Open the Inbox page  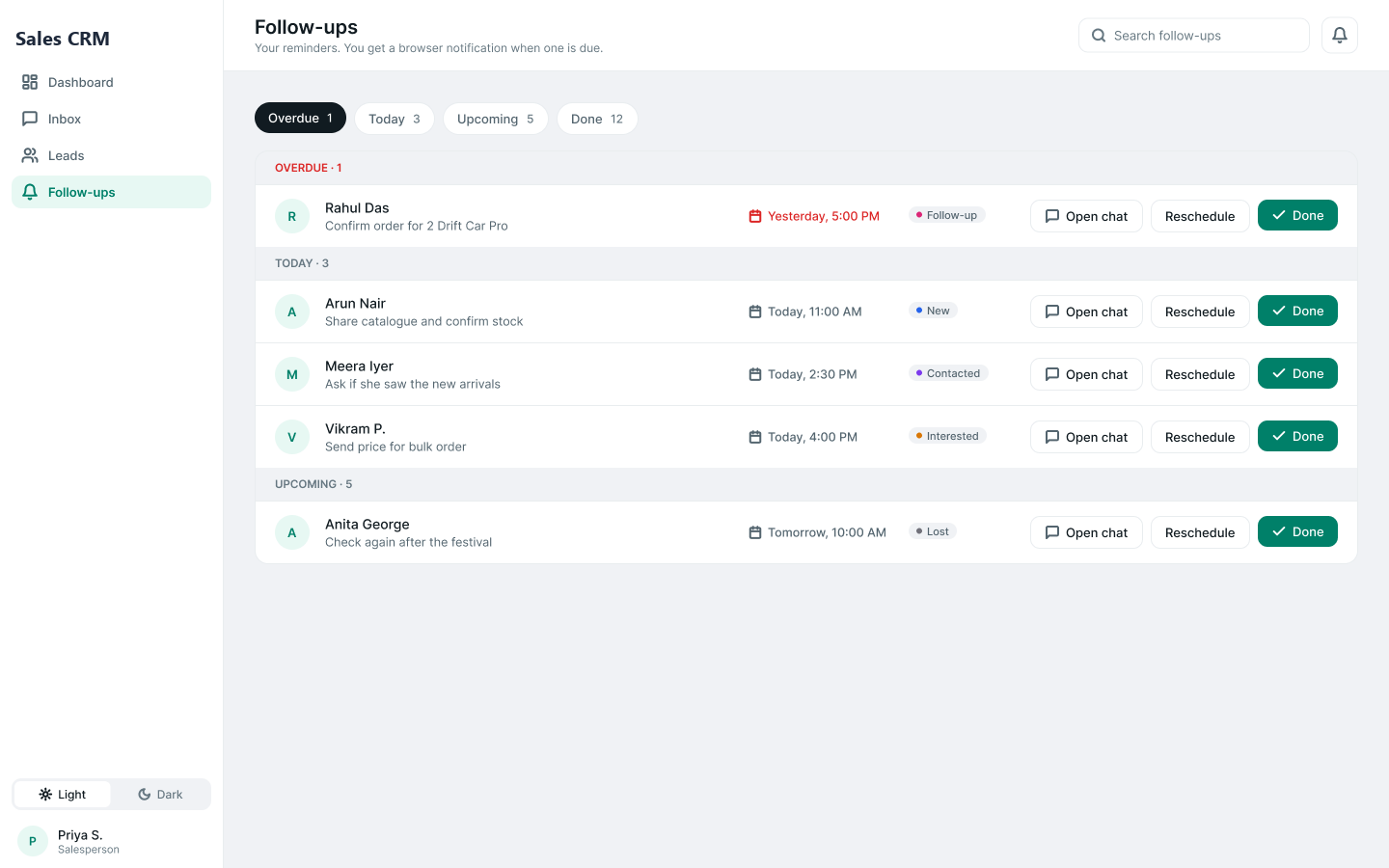click(x=111, y=119)
